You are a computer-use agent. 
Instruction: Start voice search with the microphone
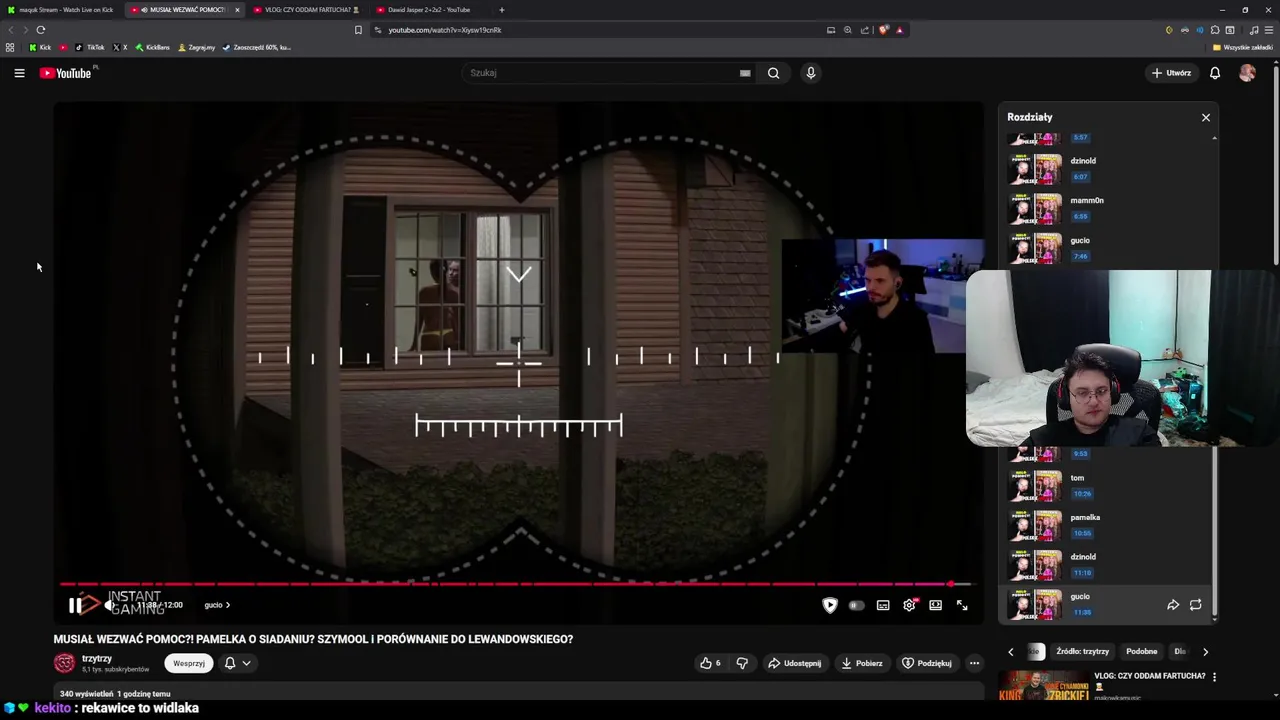pos(811,73)
